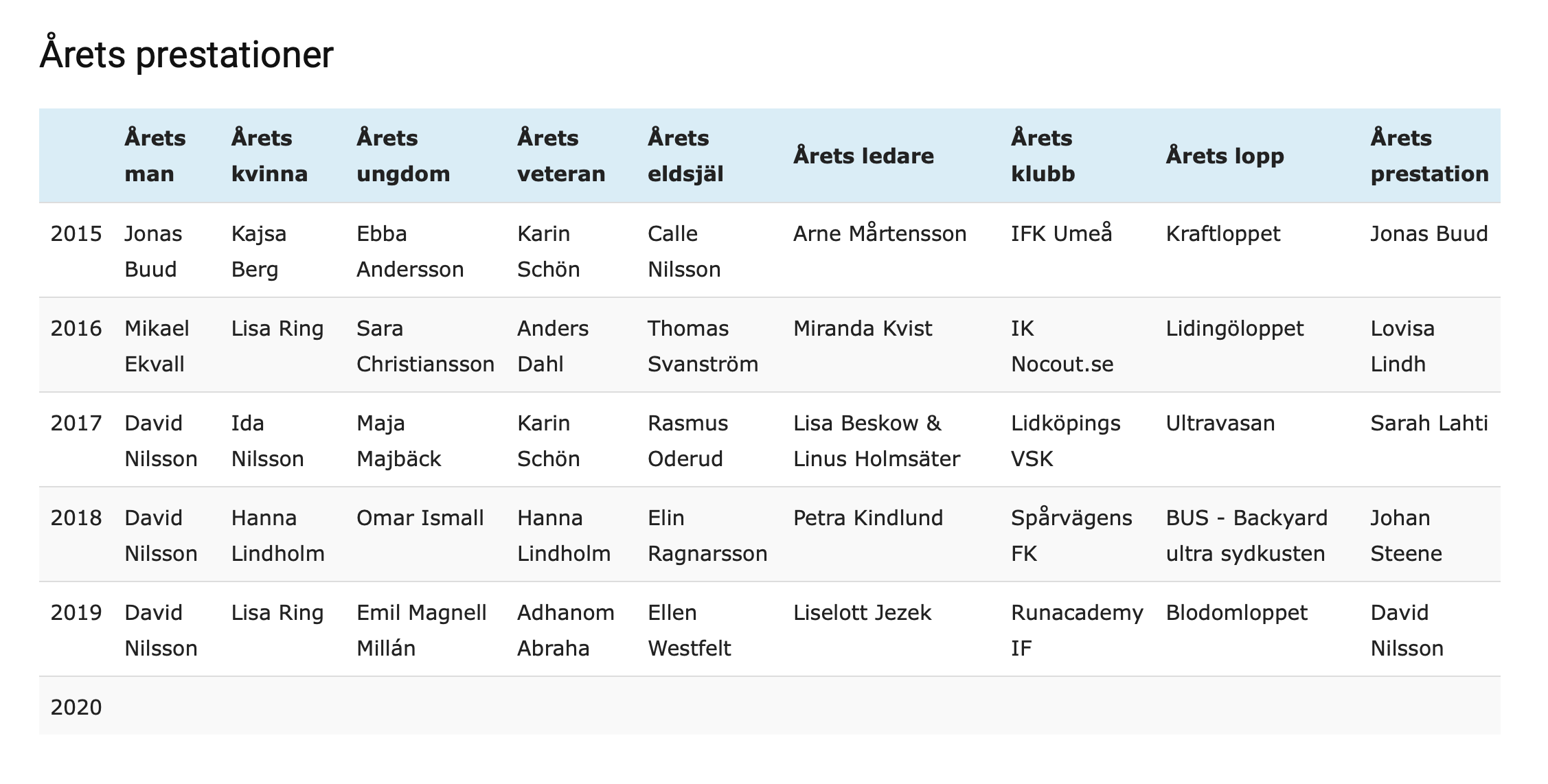
Task: Select Liselott Jezek in the 2019 row
Action: coord(863,613)
